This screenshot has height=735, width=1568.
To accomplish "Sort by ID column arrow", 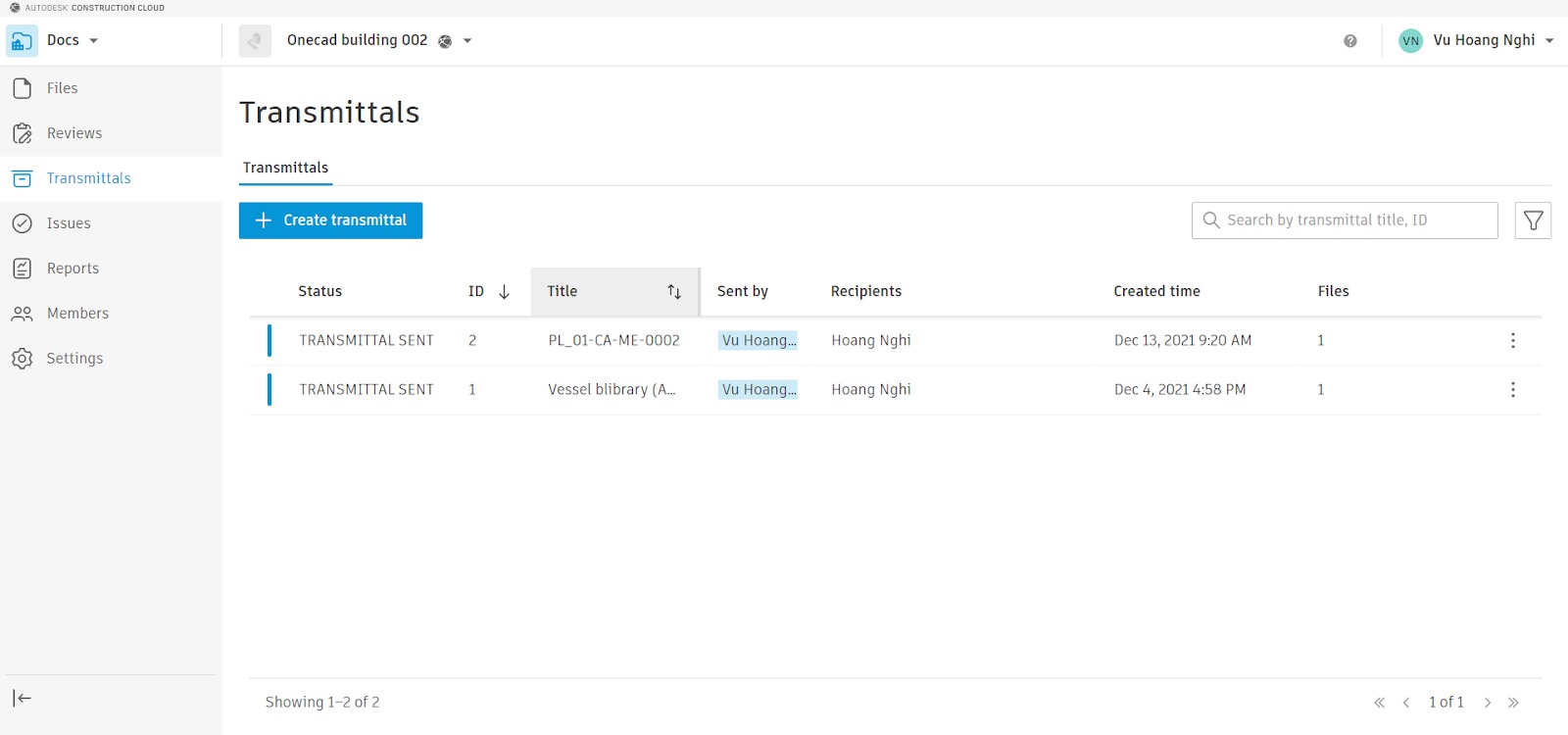I will tap(504, 292).
